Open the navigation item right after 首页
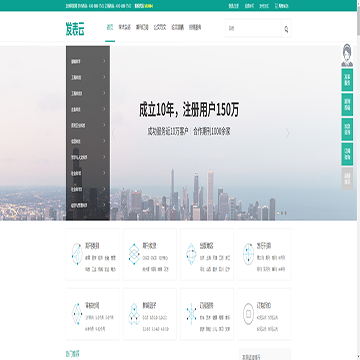This screenshot has width=360, height=360. pos(125,27)
